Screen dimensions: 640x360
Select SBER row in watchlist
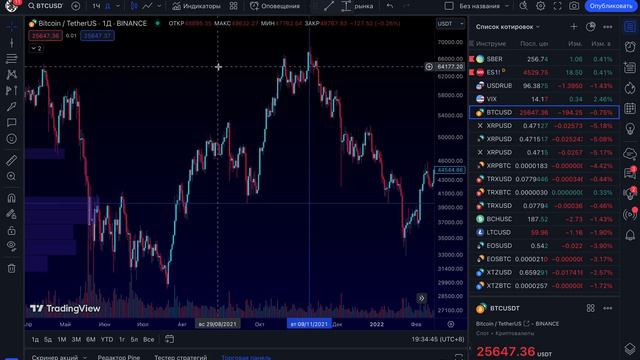pos(544,59)
